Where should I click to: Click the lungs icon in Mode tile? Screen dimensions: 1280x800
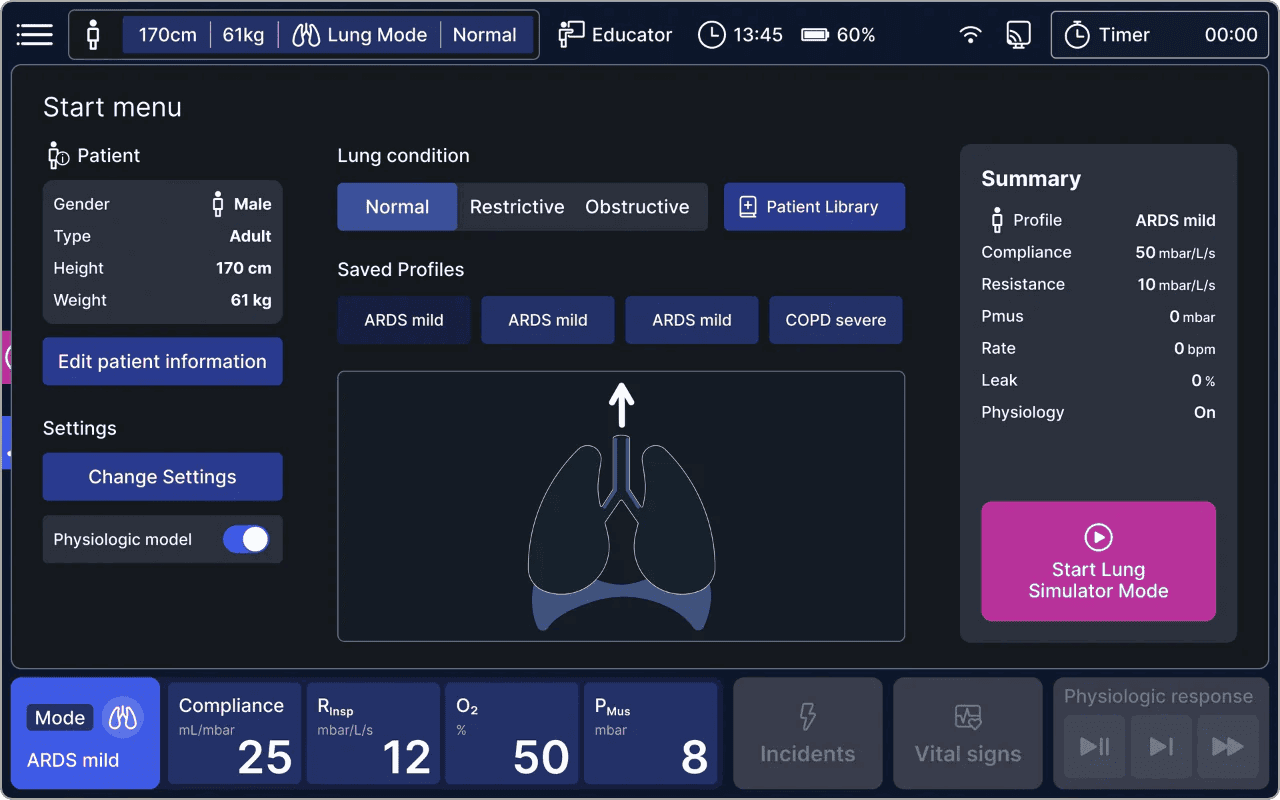[125, 718]
